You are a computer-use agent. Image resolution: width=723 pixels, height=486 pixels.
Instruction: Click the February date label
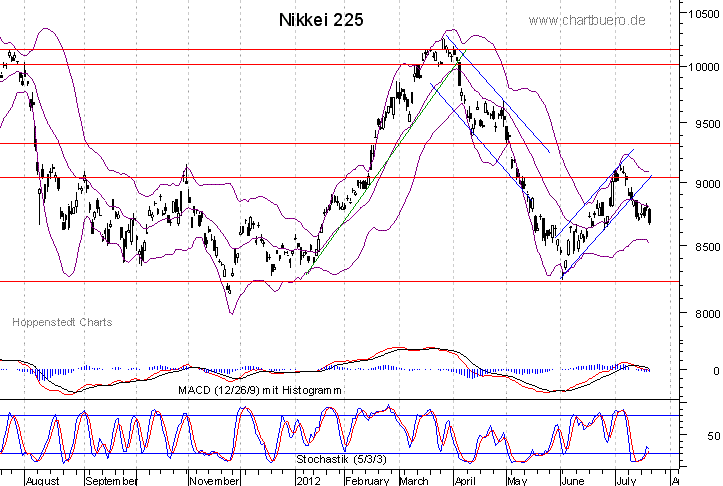(x=367, y=481)
